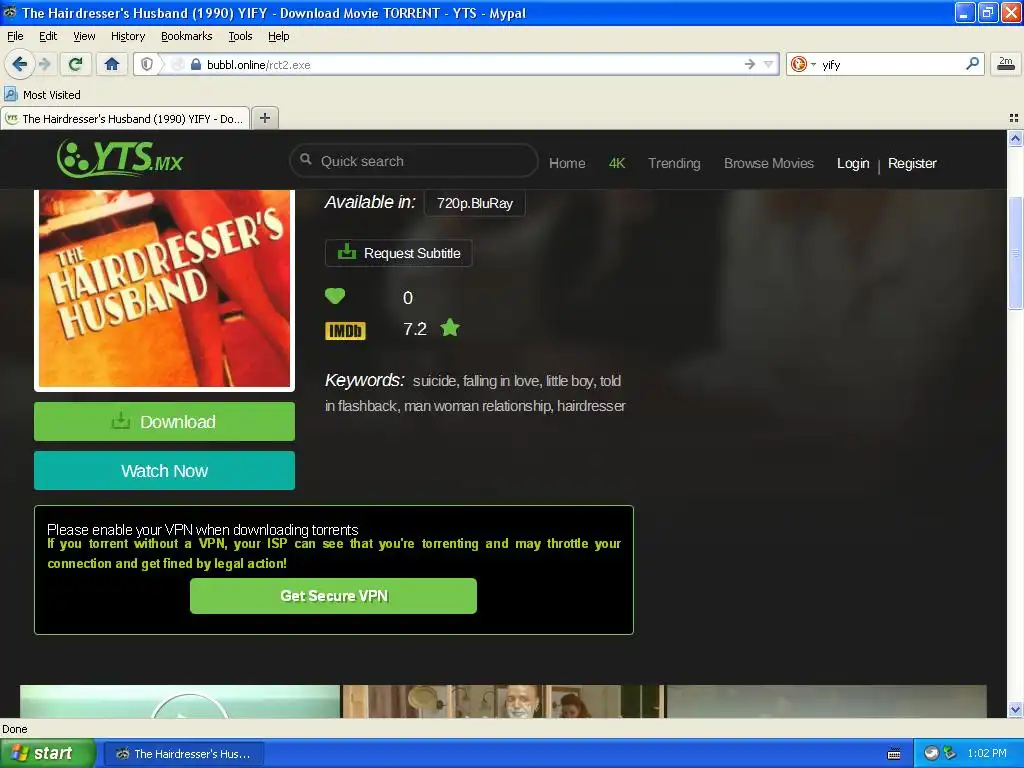
Task: Click the green heart like icon
Action: tap(335, 296)
